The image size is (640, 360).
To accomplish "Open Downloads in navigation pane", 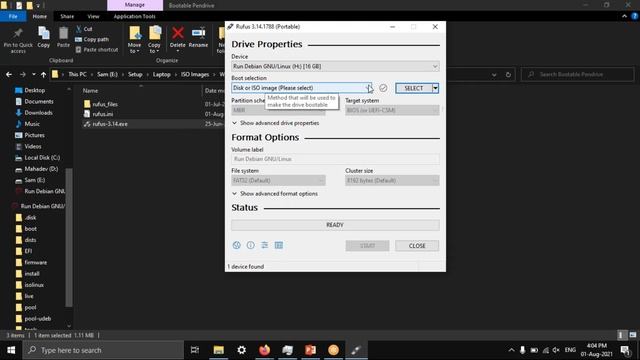I will (x=38, y=113).
